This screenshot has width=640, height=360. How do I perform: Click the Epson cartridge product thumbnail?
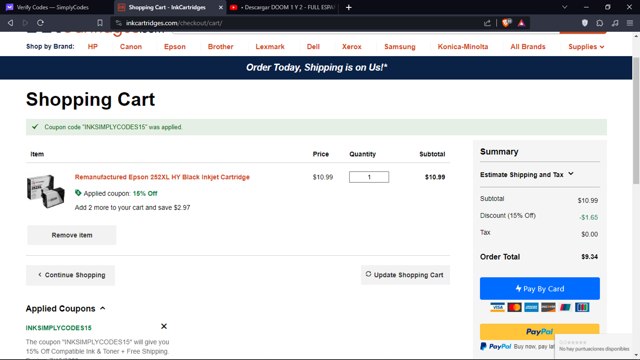click(x=46, y=191)
